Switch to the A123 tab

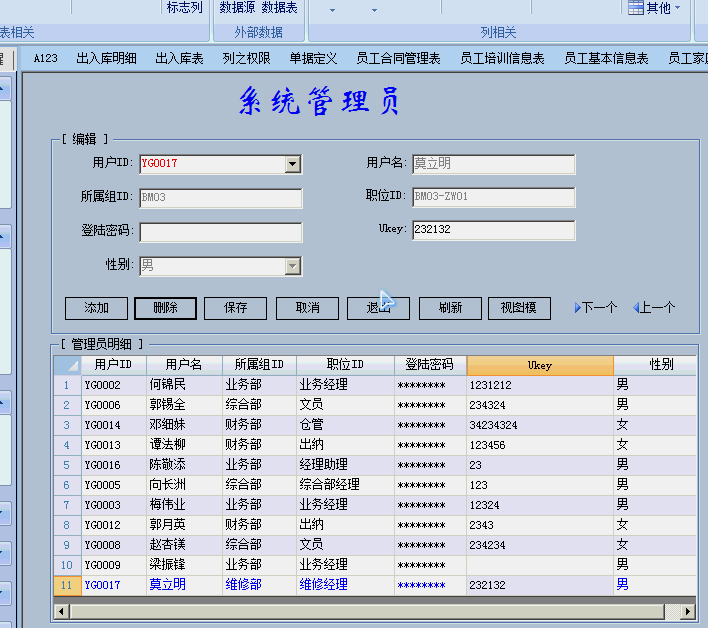tap(46, 58)
